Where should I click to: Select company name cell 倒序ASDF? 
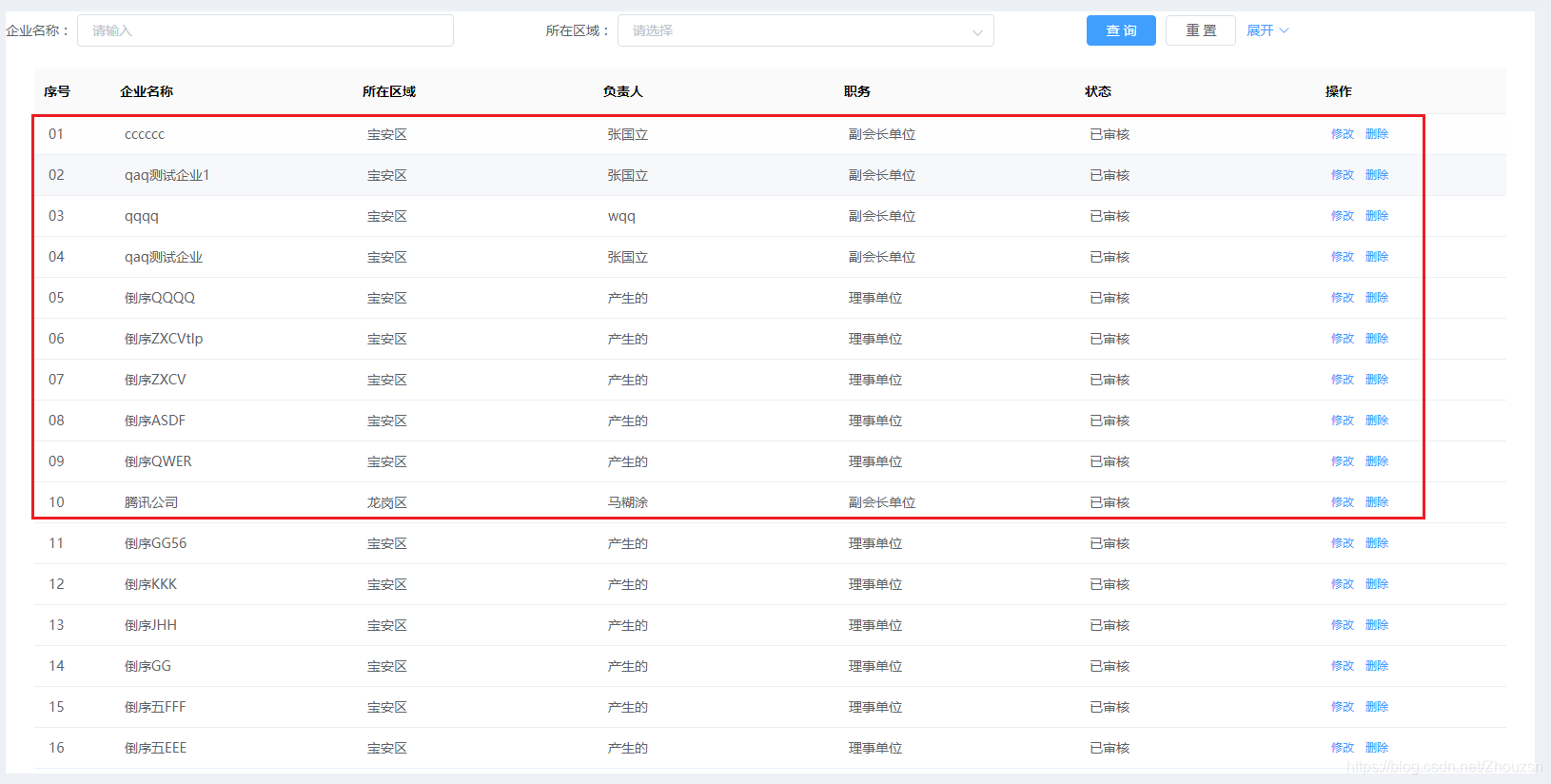(x=155, y=421)
